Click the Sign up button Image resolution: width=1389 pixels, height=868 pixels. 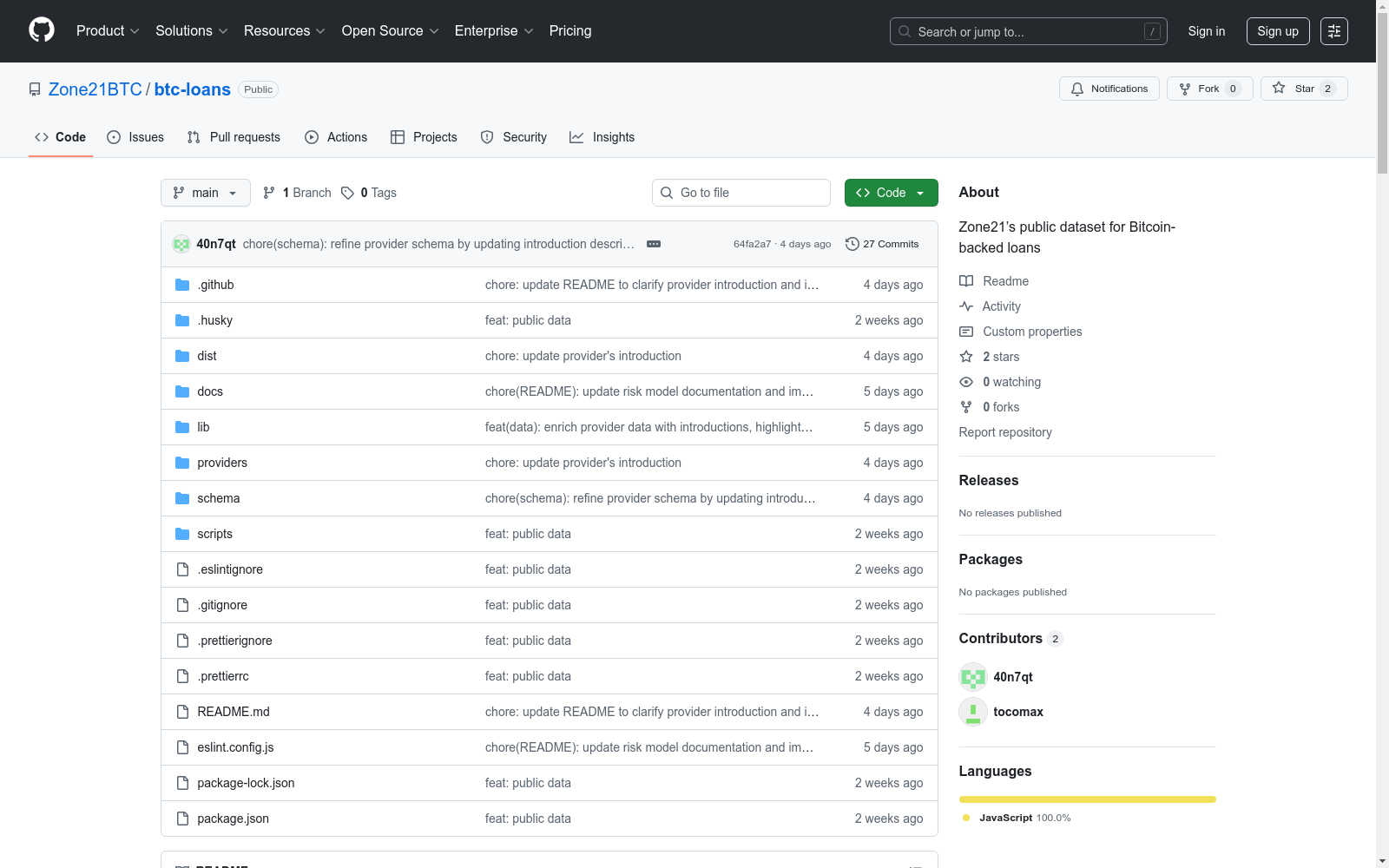(x=1278, y=31)
